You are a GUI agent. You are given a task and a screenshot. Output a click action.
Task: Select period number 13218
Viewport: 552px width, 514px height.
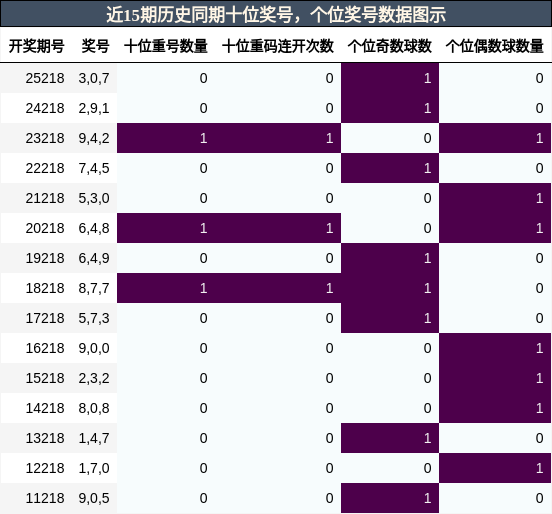pos(45,438)
